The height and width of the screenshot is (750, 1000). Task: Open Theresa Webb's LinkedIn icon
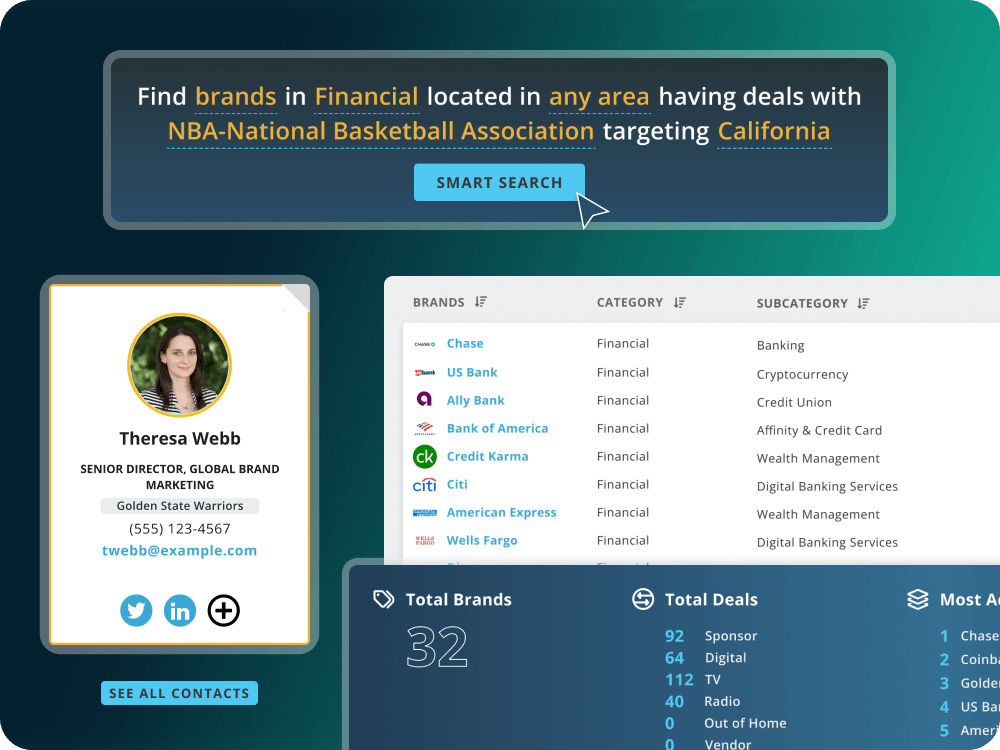click(180, 610)
